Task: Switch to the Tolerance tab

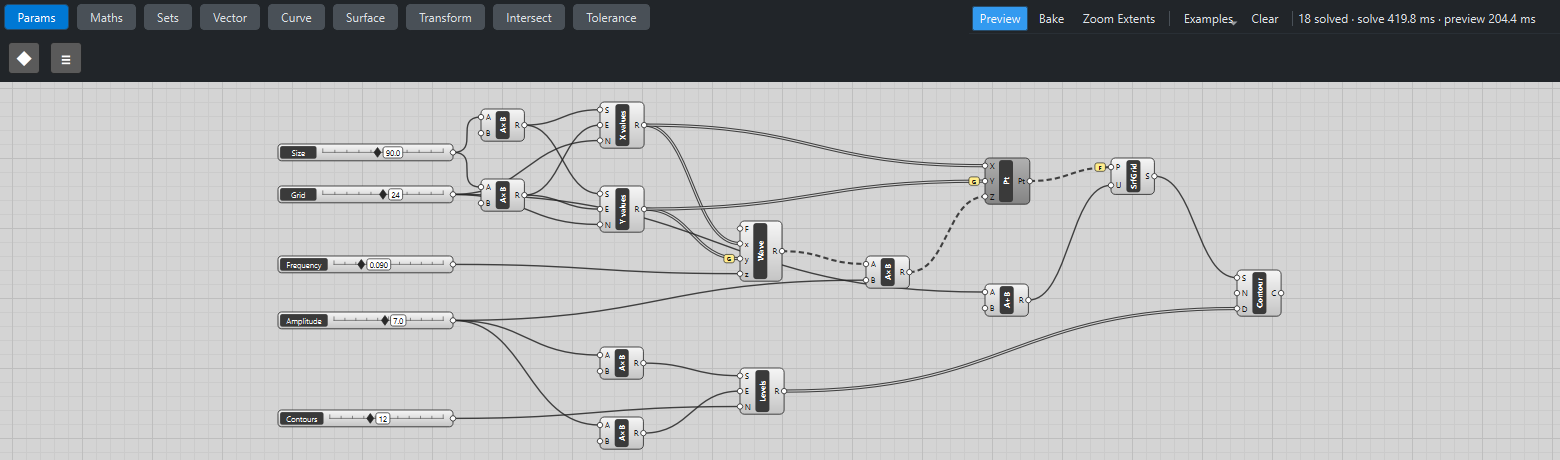Action: tap(611, 17)
